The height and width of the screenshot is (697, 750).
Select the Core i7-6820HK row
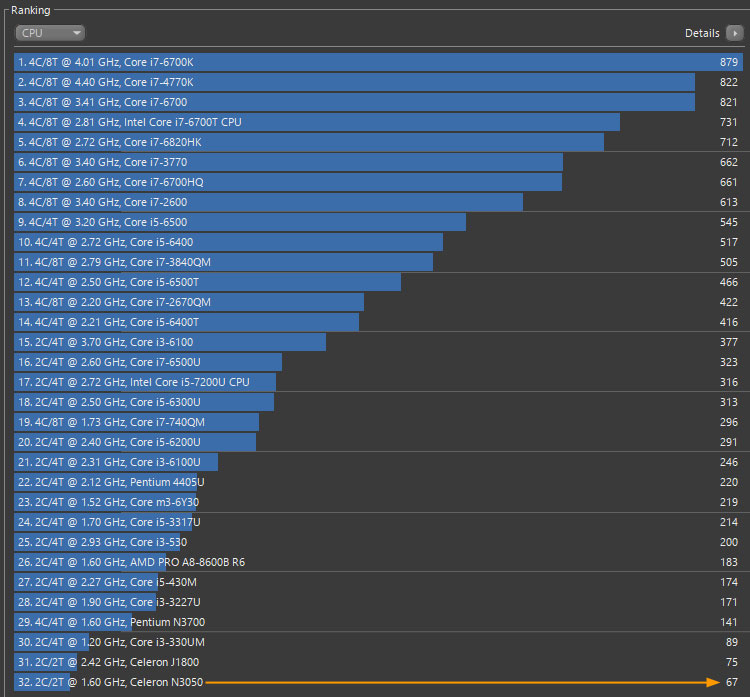tap(378, 142)
